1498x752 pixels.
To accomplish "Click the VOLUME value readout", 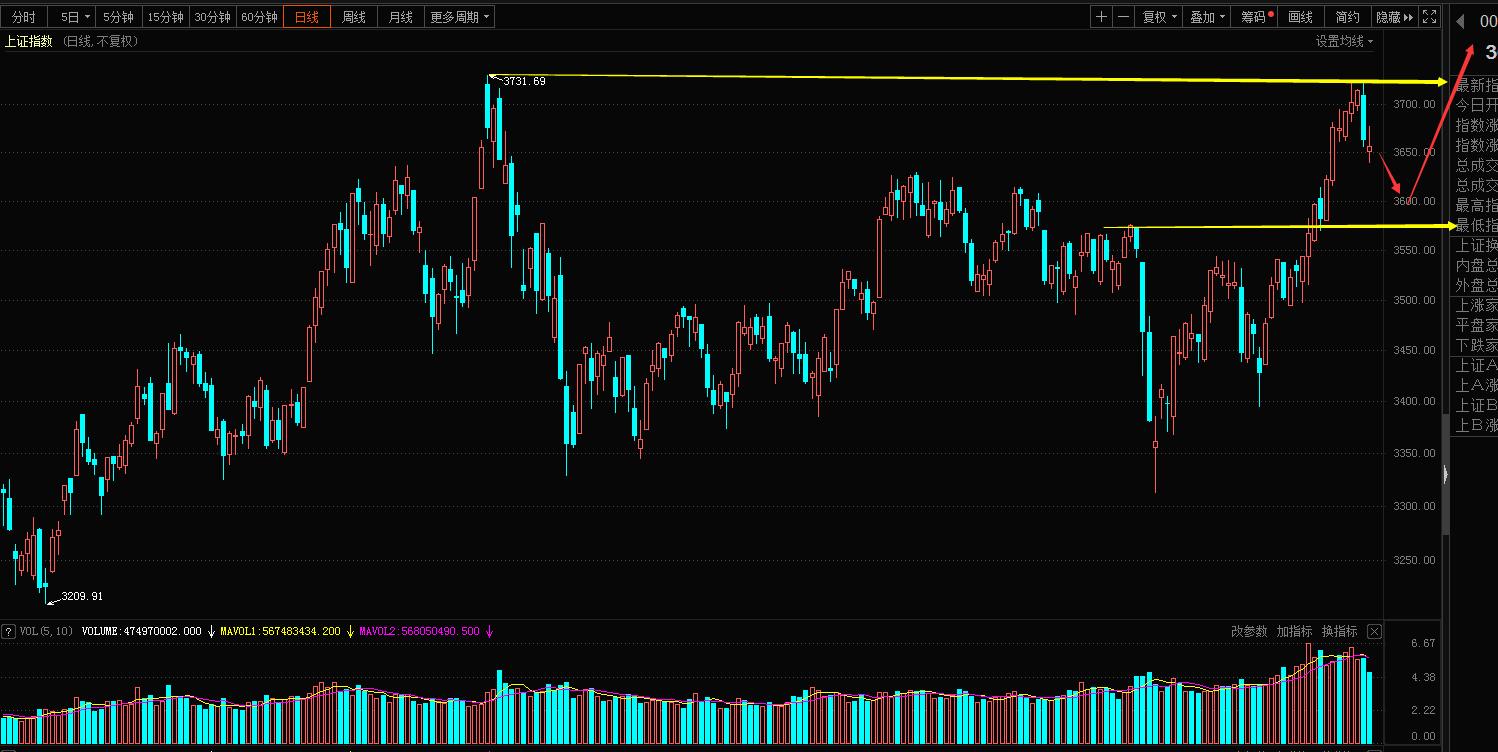I will [x=141, y=631].
